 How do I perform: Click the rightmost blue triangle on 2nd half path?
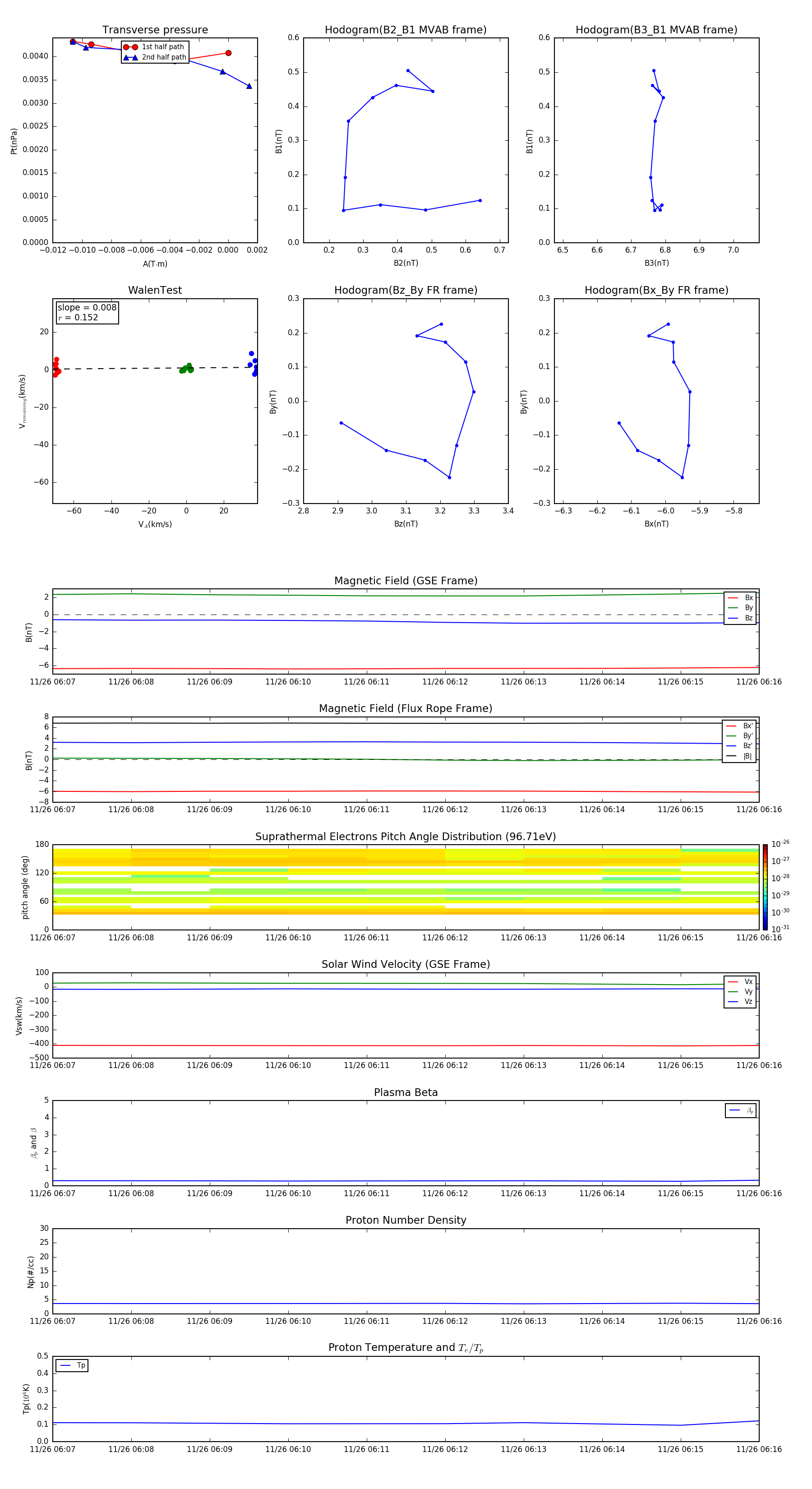pyautogui.click(x=249, y=86)
